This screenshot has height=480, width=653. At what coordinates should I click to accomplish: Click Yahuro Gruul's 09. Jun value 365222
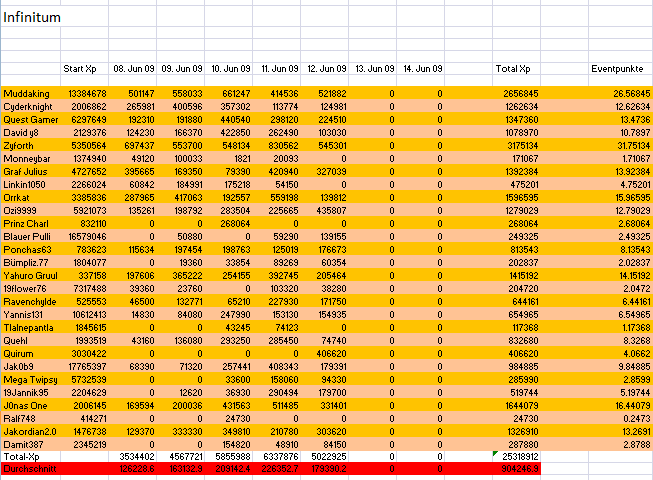(187, 276)
